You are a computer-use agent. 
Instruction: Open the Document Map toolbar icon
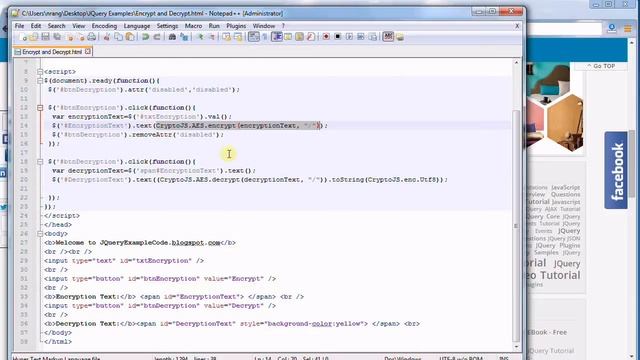point(300,37)
